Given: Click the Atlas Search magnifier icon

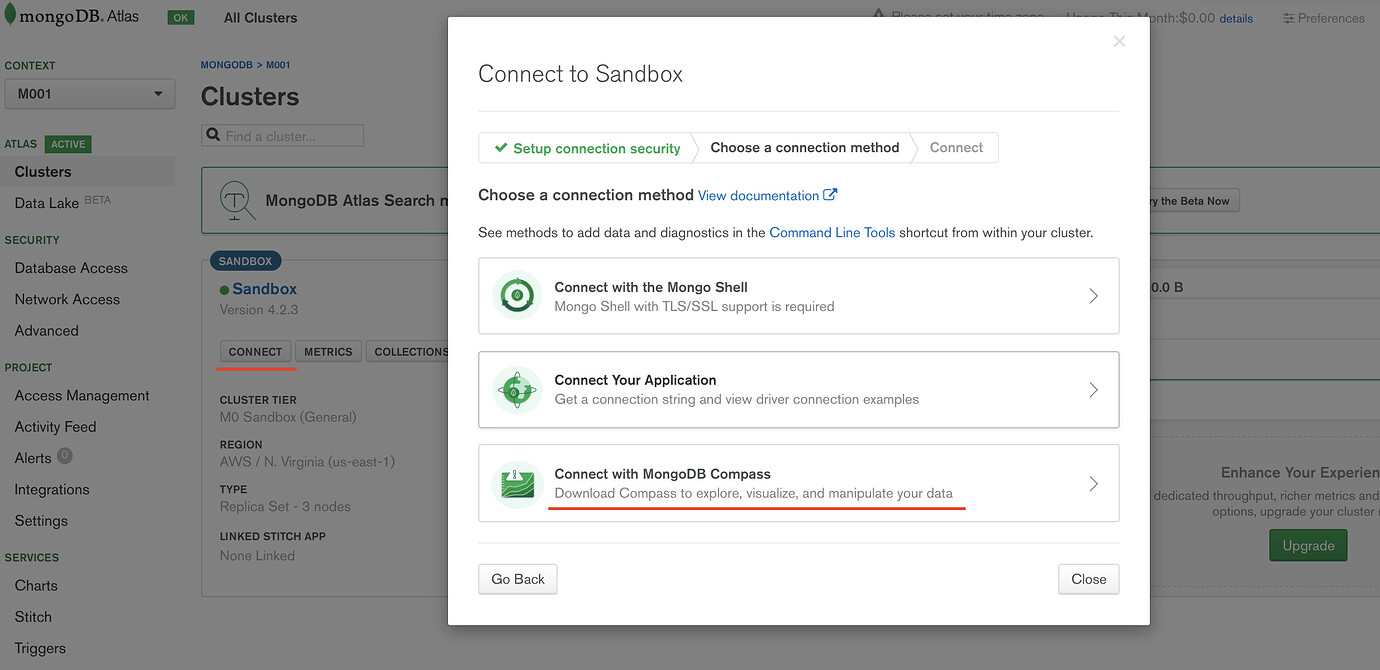Looking at the screenshot, I should [x=237, y=200].
